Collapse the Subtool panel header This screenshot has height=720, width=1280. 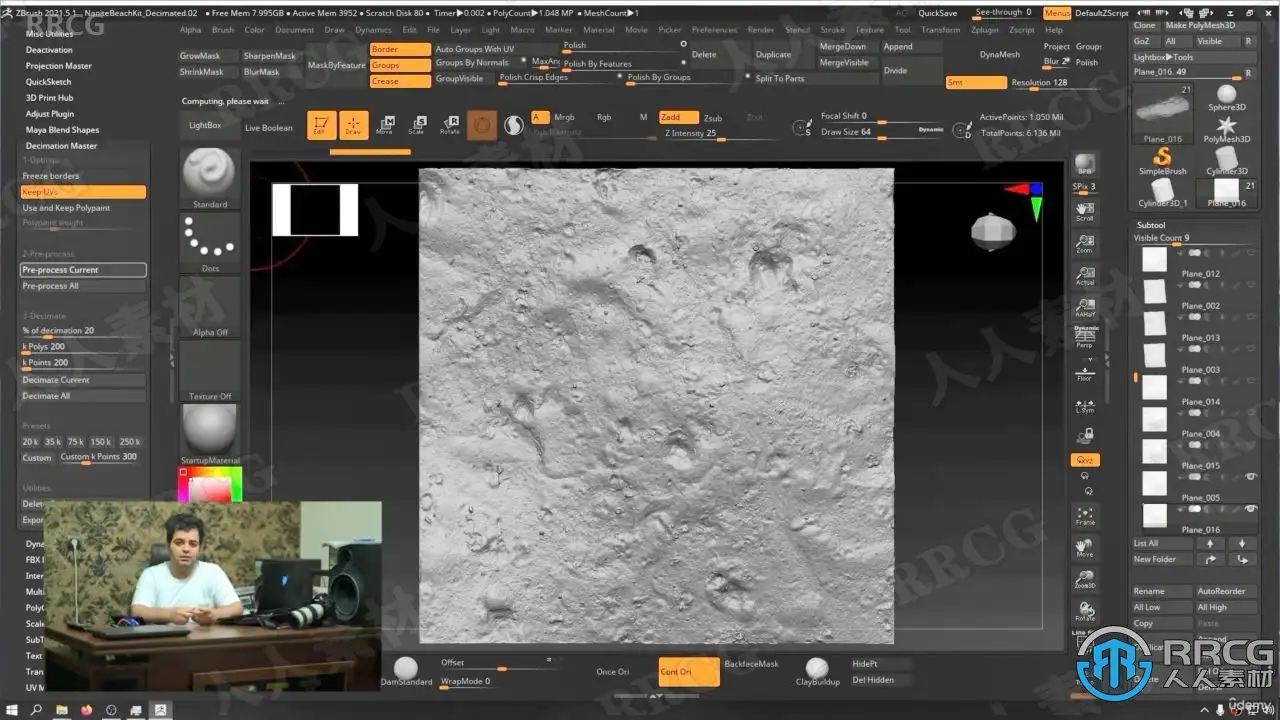(1151, 225)
